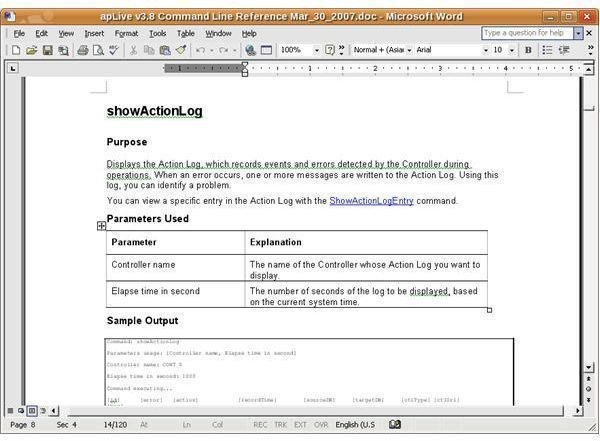Screen dimensions: 600x441
Task: Save the document with floppy icon
Action: tap(47, 50)
